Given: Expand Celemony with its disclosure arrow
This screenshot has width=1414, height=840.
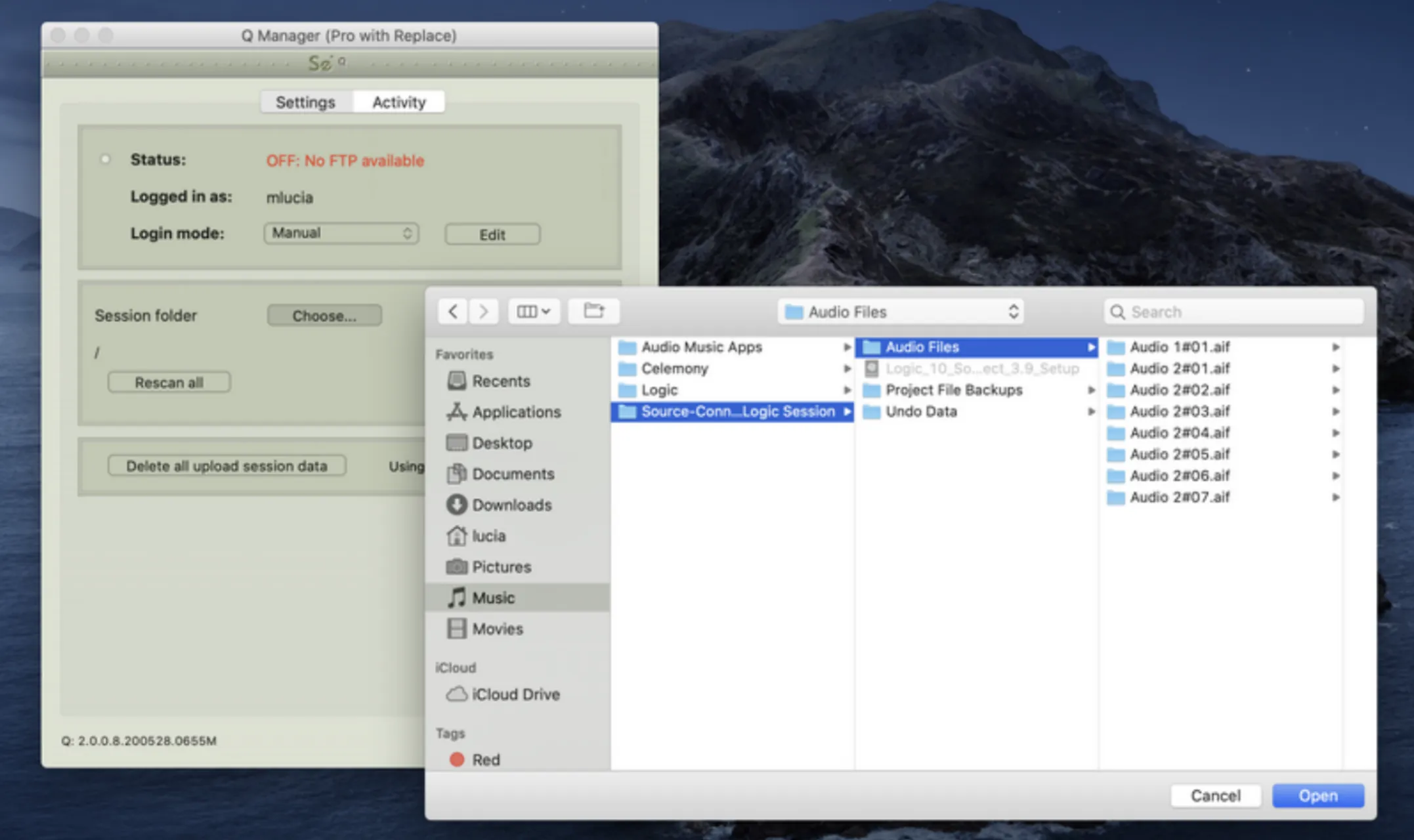Looking at the screenshot, I should [847, 369].
